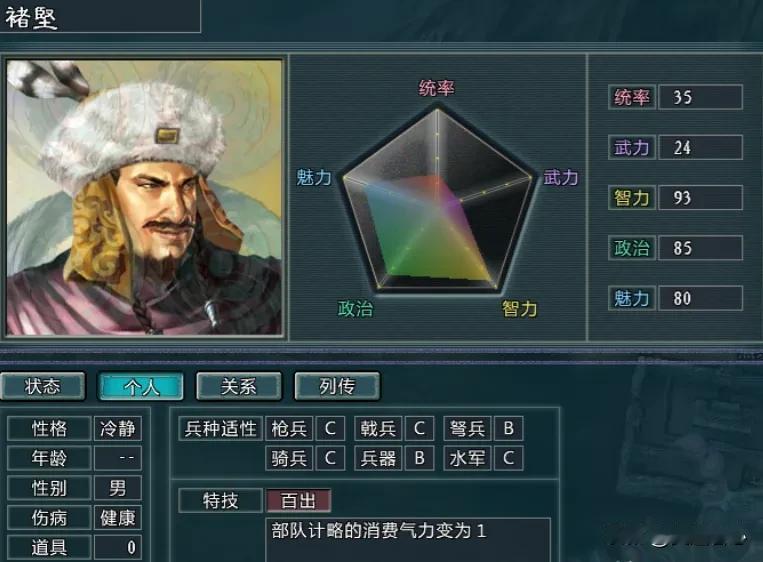Viewport: 763px width, 562px height.
Task: Click the 性格 value 冷静
Action: point(118,429)
